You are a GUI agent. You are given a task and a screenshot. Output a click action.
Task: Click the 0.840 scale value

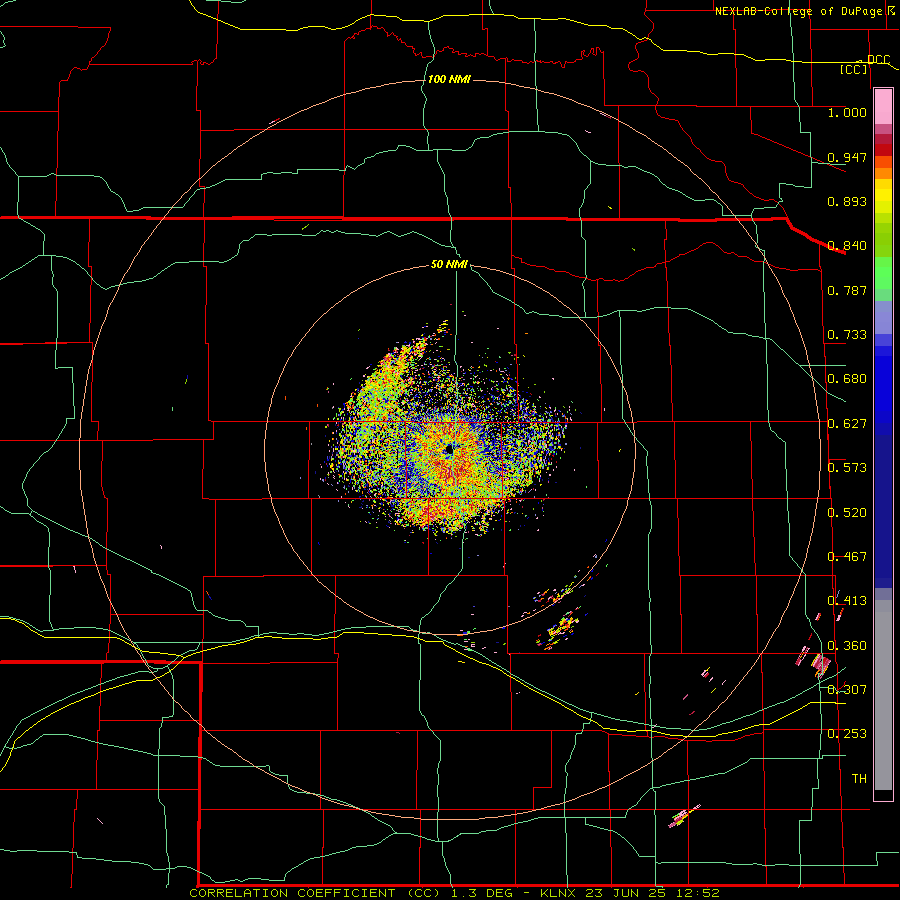click(x=847, y=246)
